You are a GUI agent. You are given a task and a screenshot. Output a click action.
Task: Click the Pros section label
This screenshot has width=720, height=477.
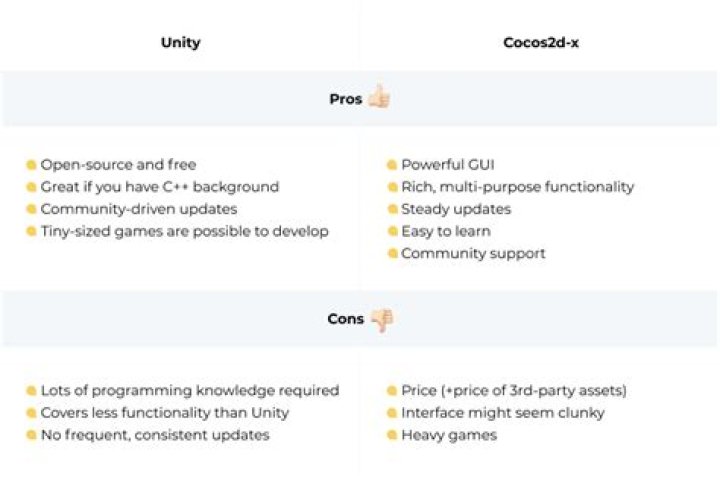tap(346, 99)
